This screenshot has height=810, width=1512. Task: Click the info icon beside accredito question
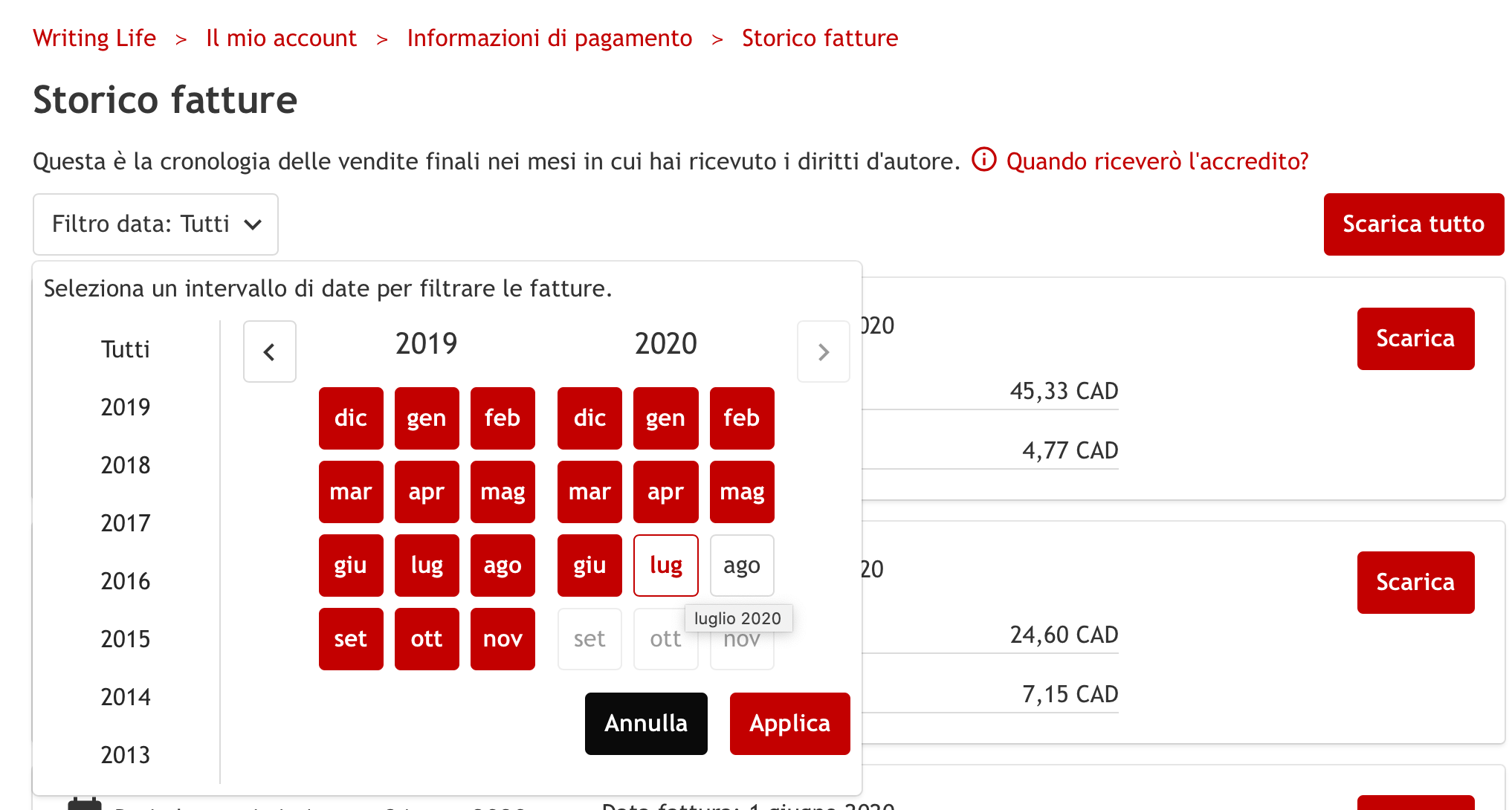click(983, 160)
